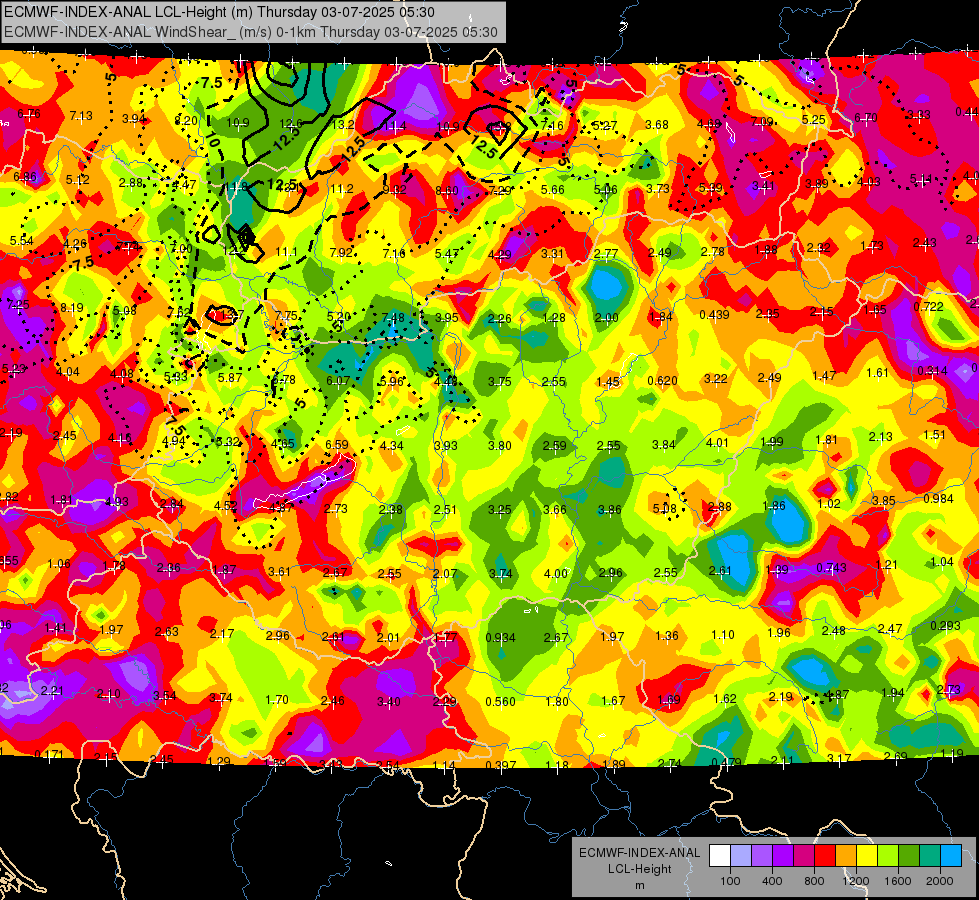This screenshot has height=900, width=979.
Task: Click the wind shear value 0.439
Action: [x=714, y=314]
